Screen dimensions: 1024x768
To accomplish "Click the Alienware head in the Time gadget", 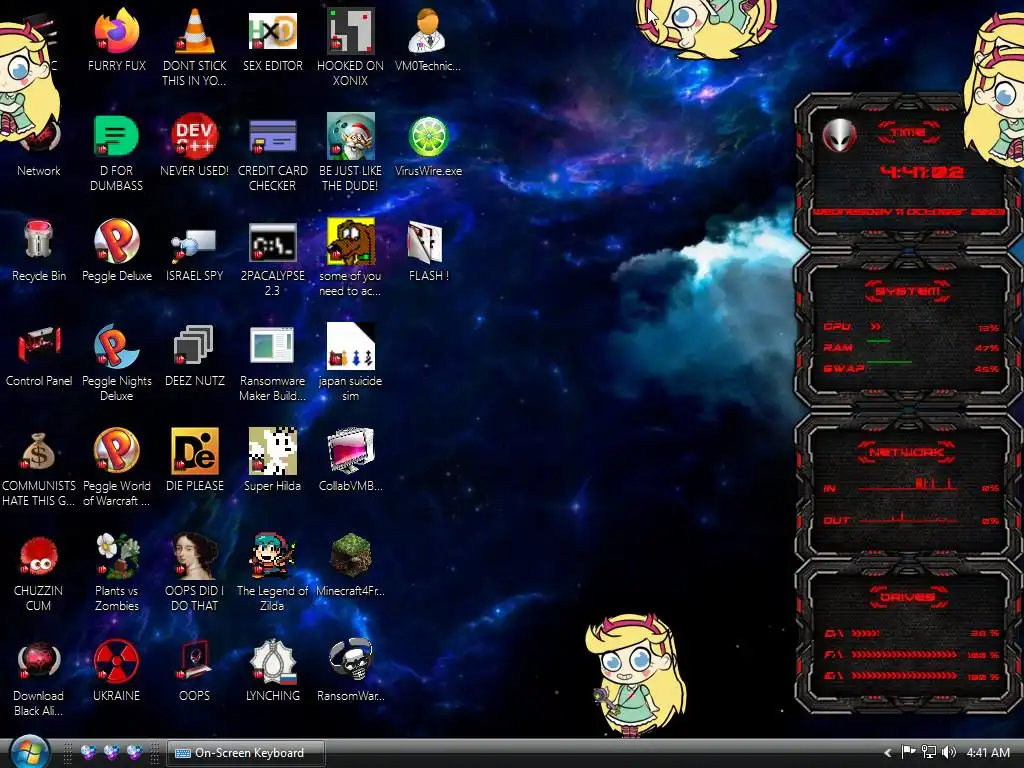I will pyautogui.click(x=839, y=136).
